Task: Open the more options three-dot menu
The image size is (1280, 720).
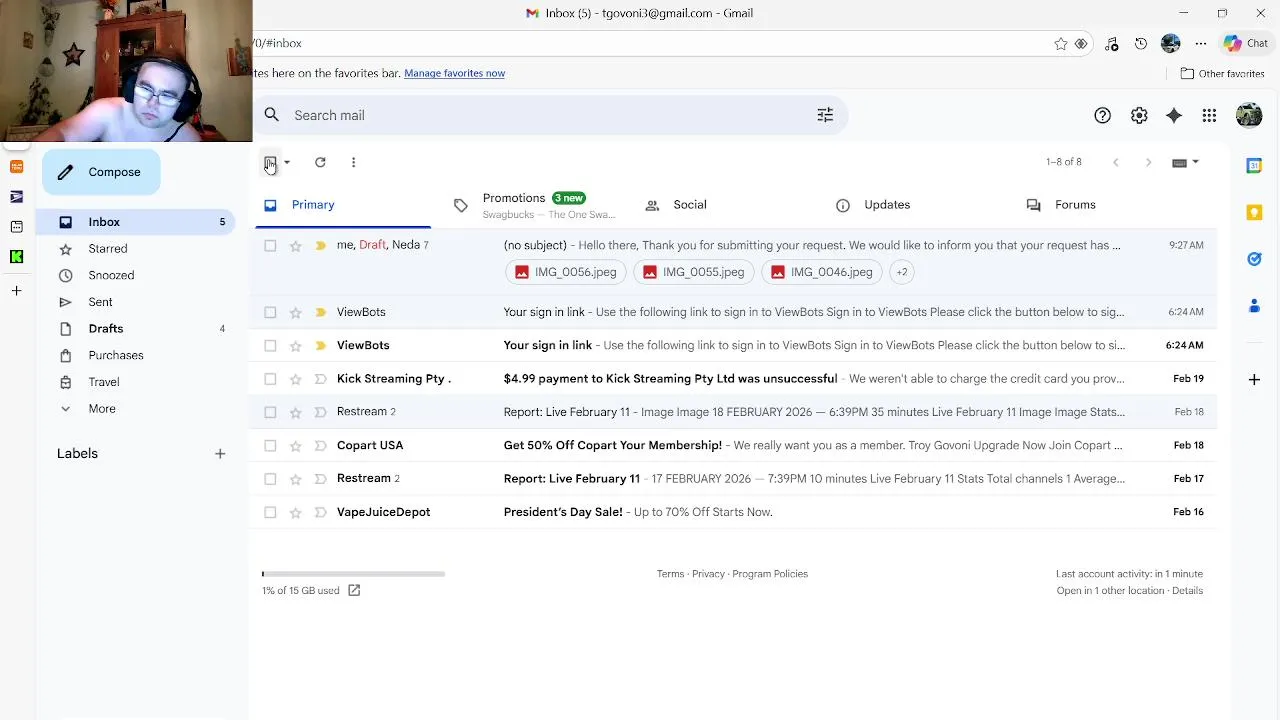Action: coord(353,162)
